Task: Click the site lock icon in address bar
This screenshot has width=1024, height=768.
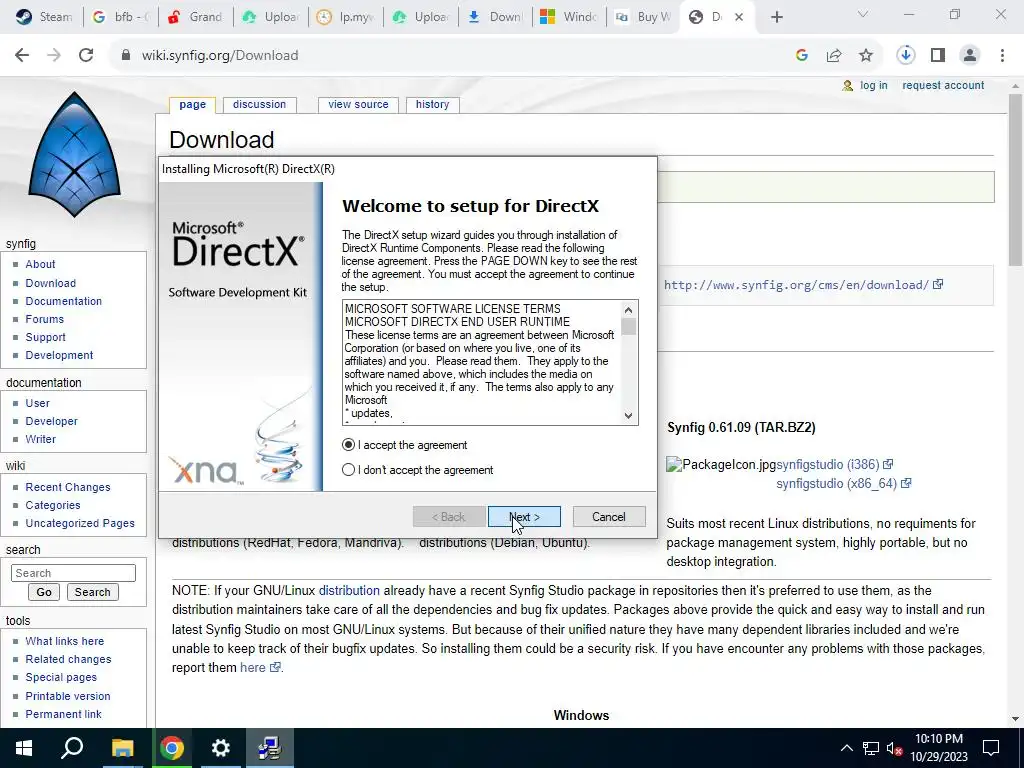Action: coord(125,56)
